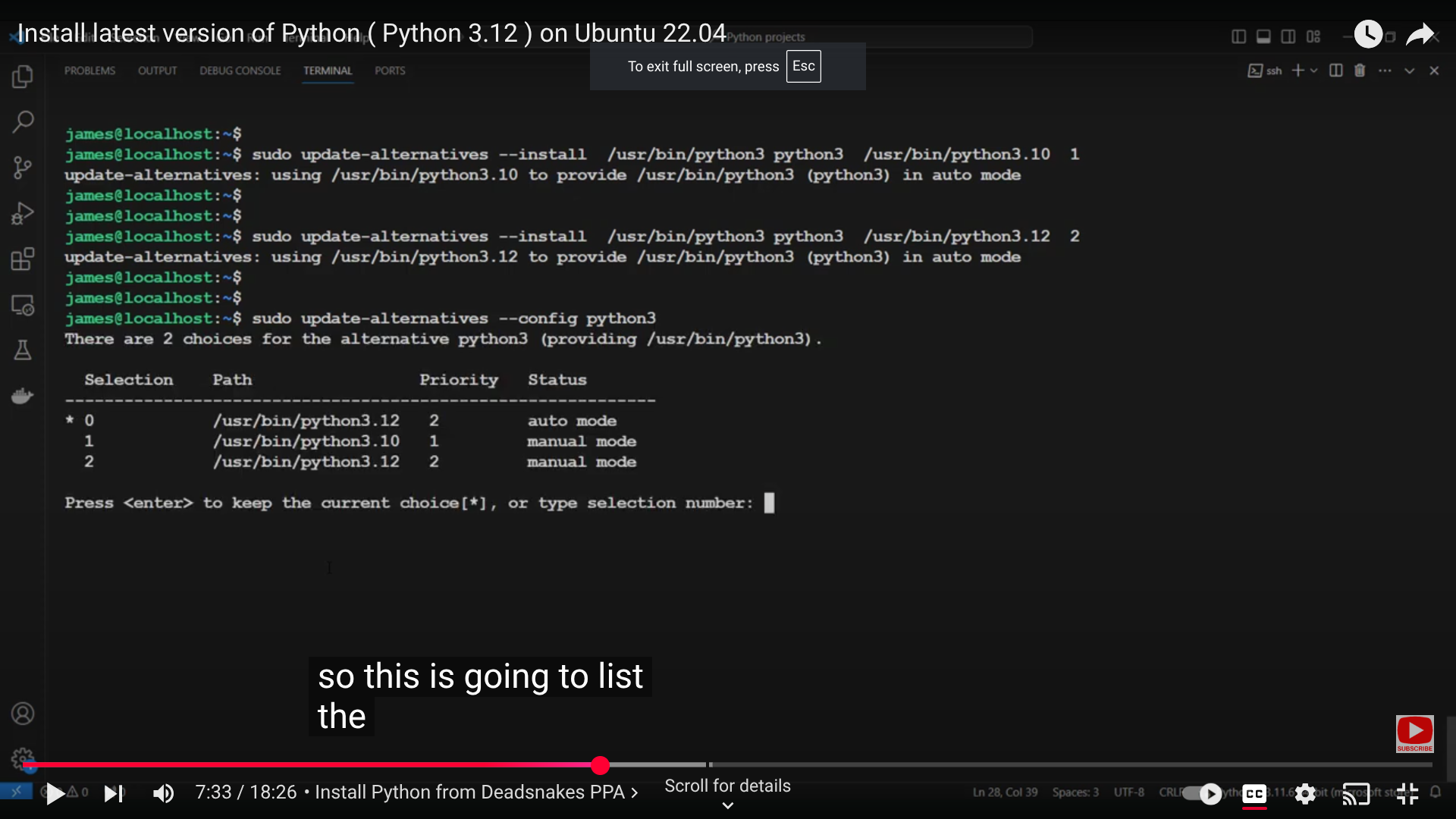Toggle the primary side bar layout icon
1456x819 pixels.
tap(1238, 36)
